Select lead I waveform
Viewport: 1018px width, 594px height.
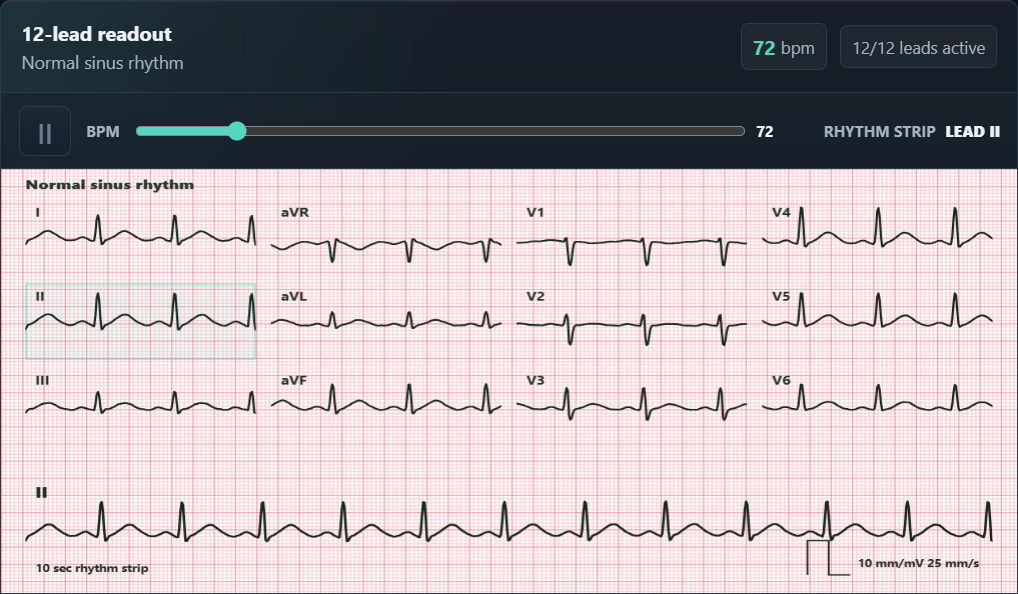[x=140, y=232]
